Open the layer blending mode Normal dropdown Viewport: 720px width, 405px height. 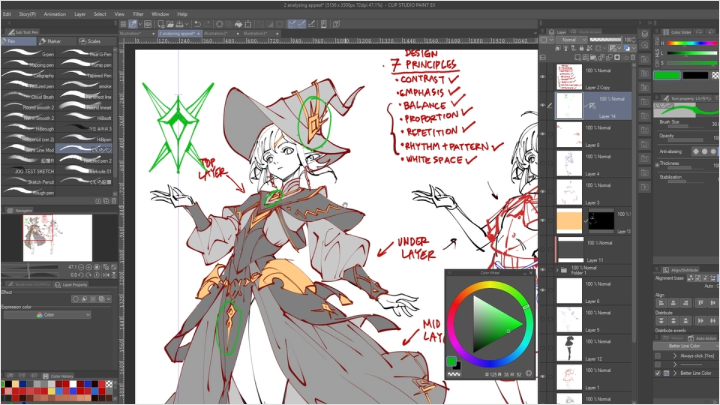[x=572, y=40]
